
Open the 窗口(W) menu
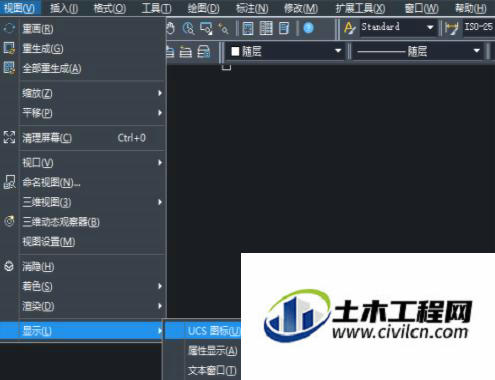[422, 8]
